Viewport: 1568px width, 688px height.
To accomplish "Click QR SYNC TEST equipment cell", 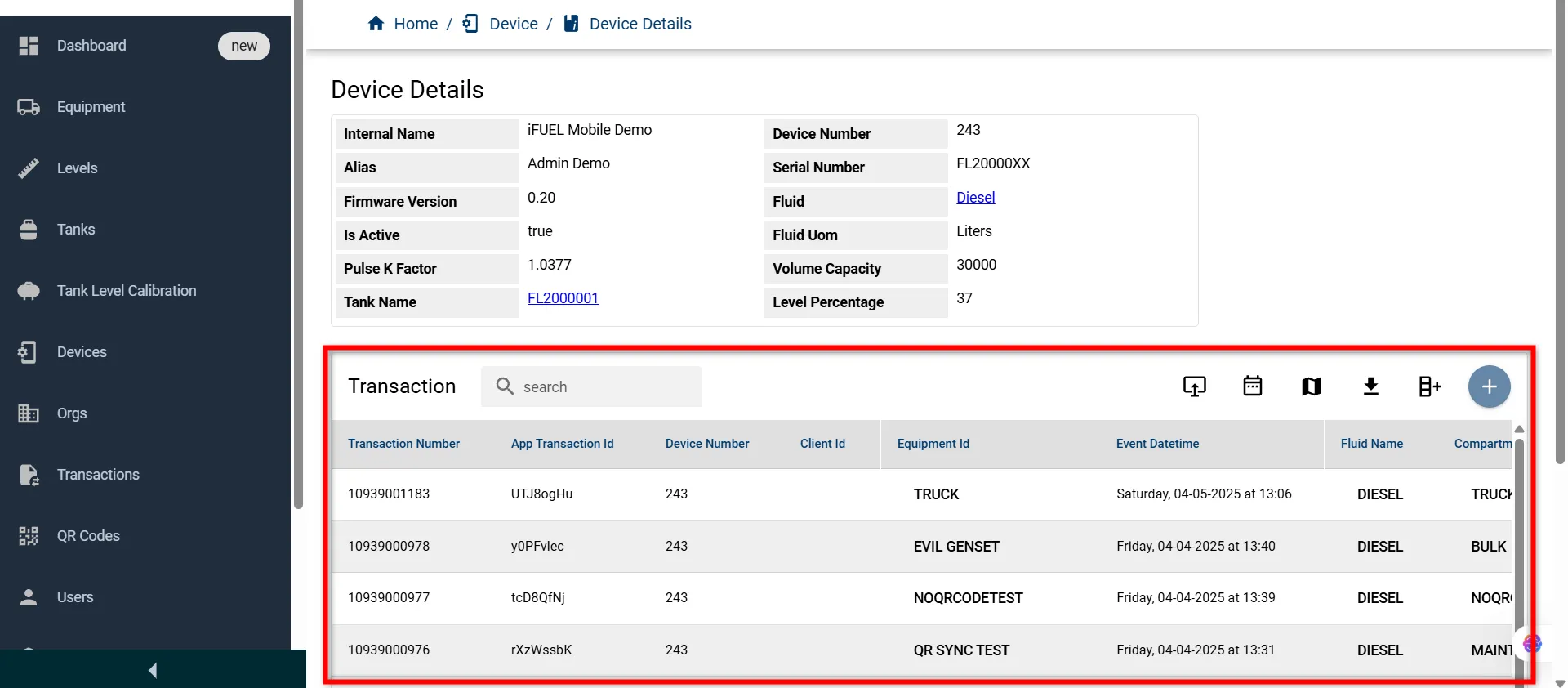I will coord(961,650).
